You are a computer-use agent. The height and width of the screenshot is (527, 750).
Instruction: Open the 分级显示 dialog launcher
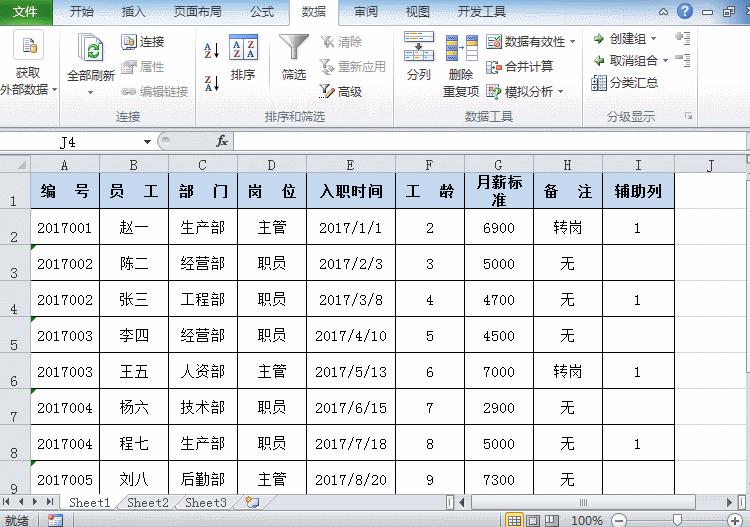(x=688, y=116)
